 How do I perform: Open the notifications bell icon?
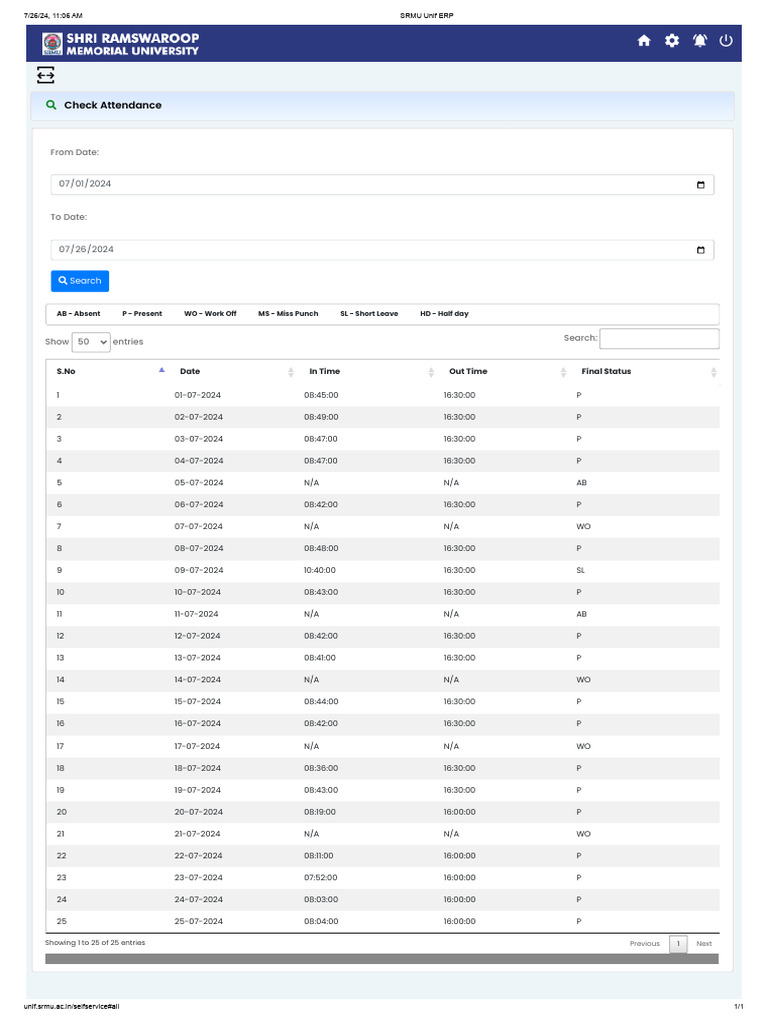700,40
